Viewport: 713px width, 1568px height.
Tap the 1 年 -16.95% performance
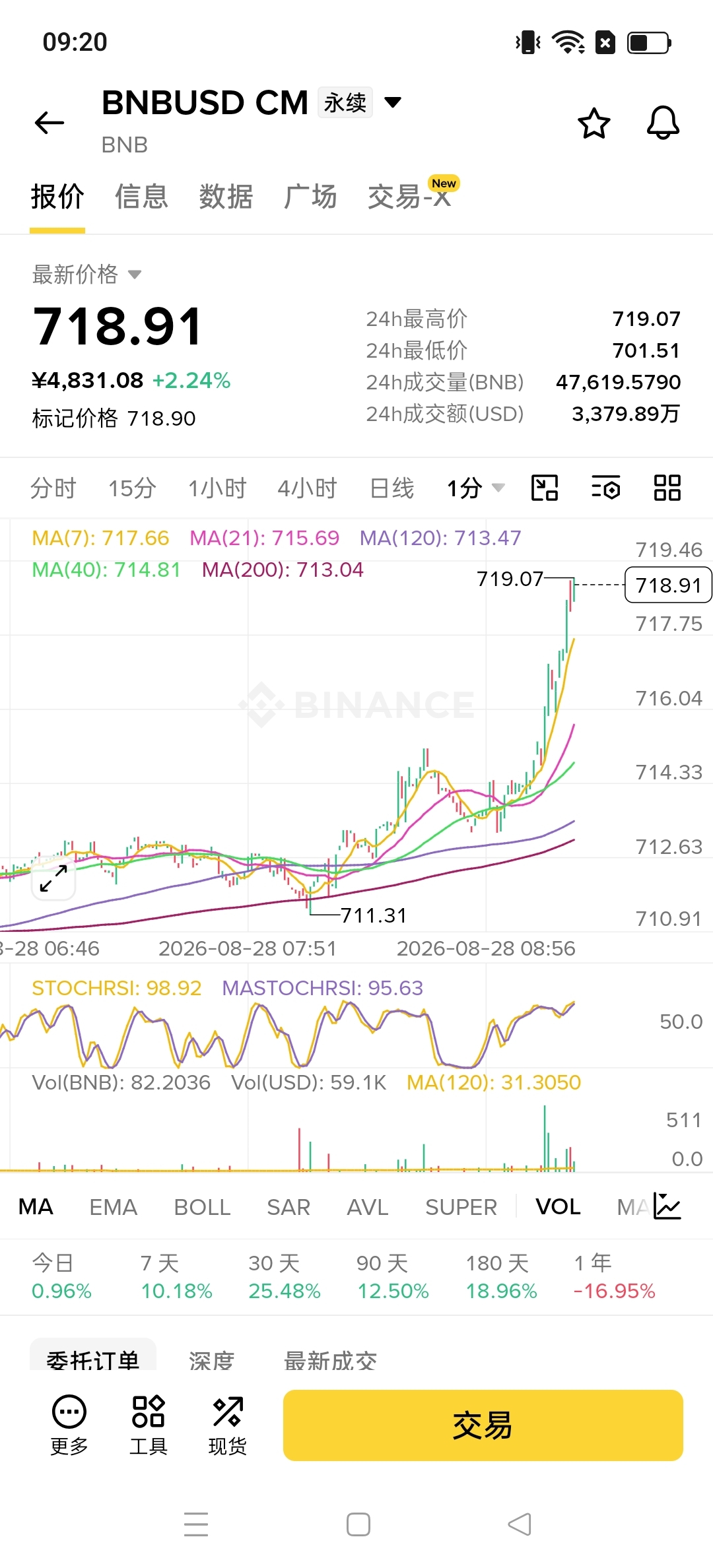[x=614, y=1276]
